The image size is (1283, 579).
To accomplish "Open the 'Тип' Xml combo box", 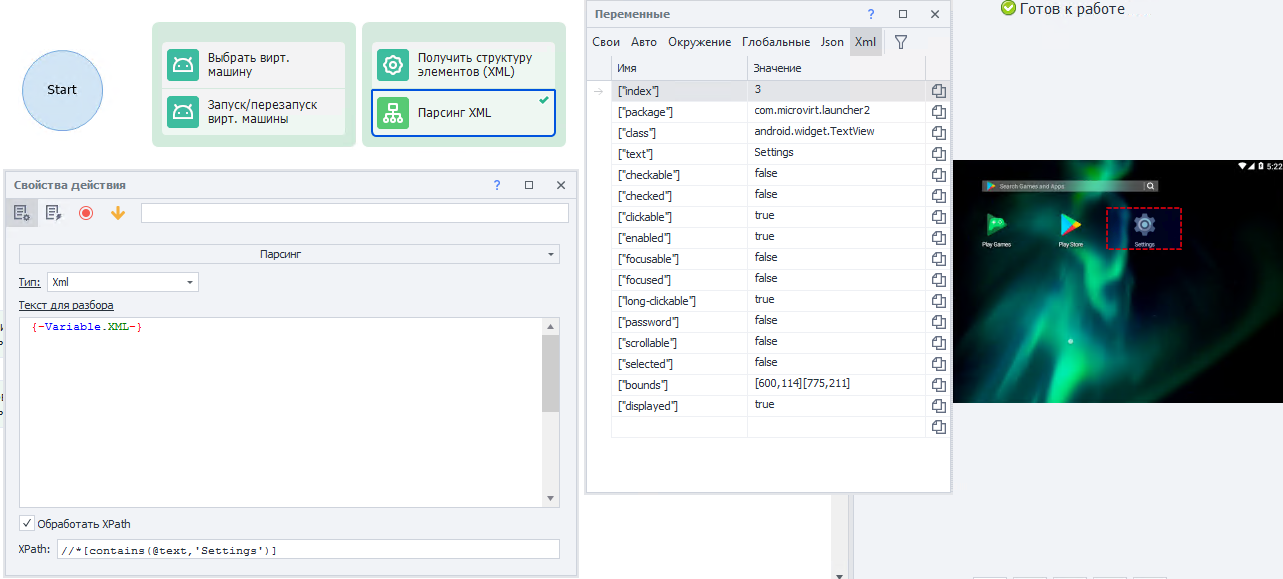I will [123, 282].
